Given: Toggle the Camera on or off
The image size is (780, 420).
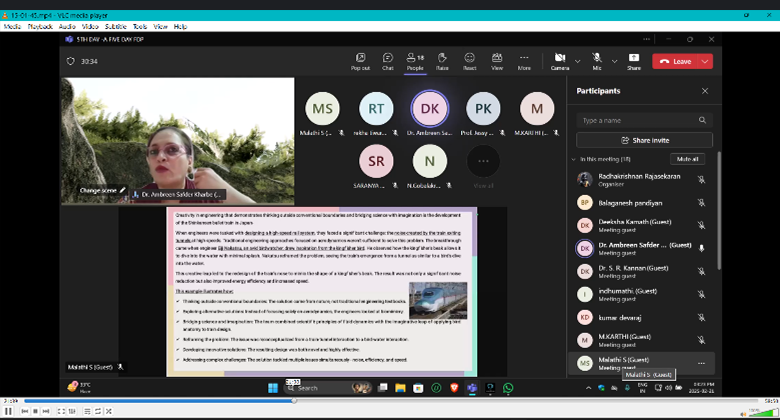Looking at the screenshot, I should [x=558, y=60].
